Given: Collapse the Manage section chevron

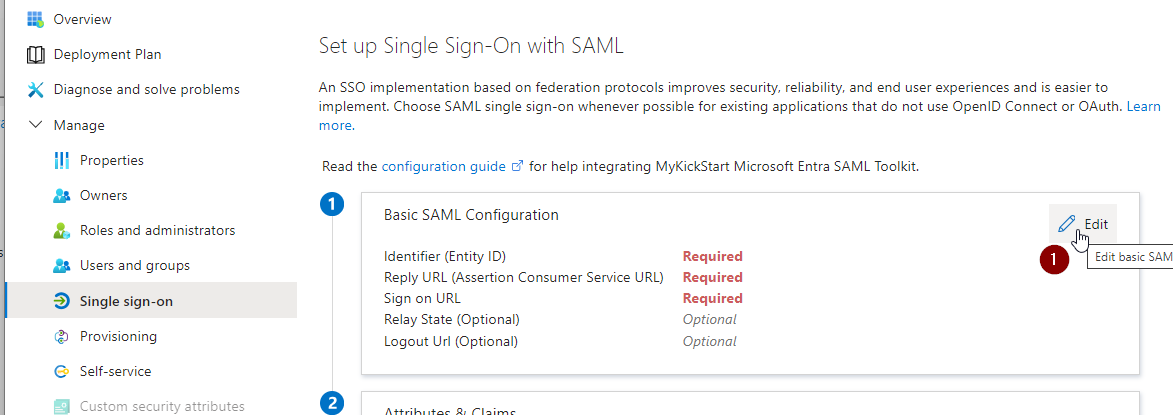Looking at the screenshot, I should click(36, 125).
